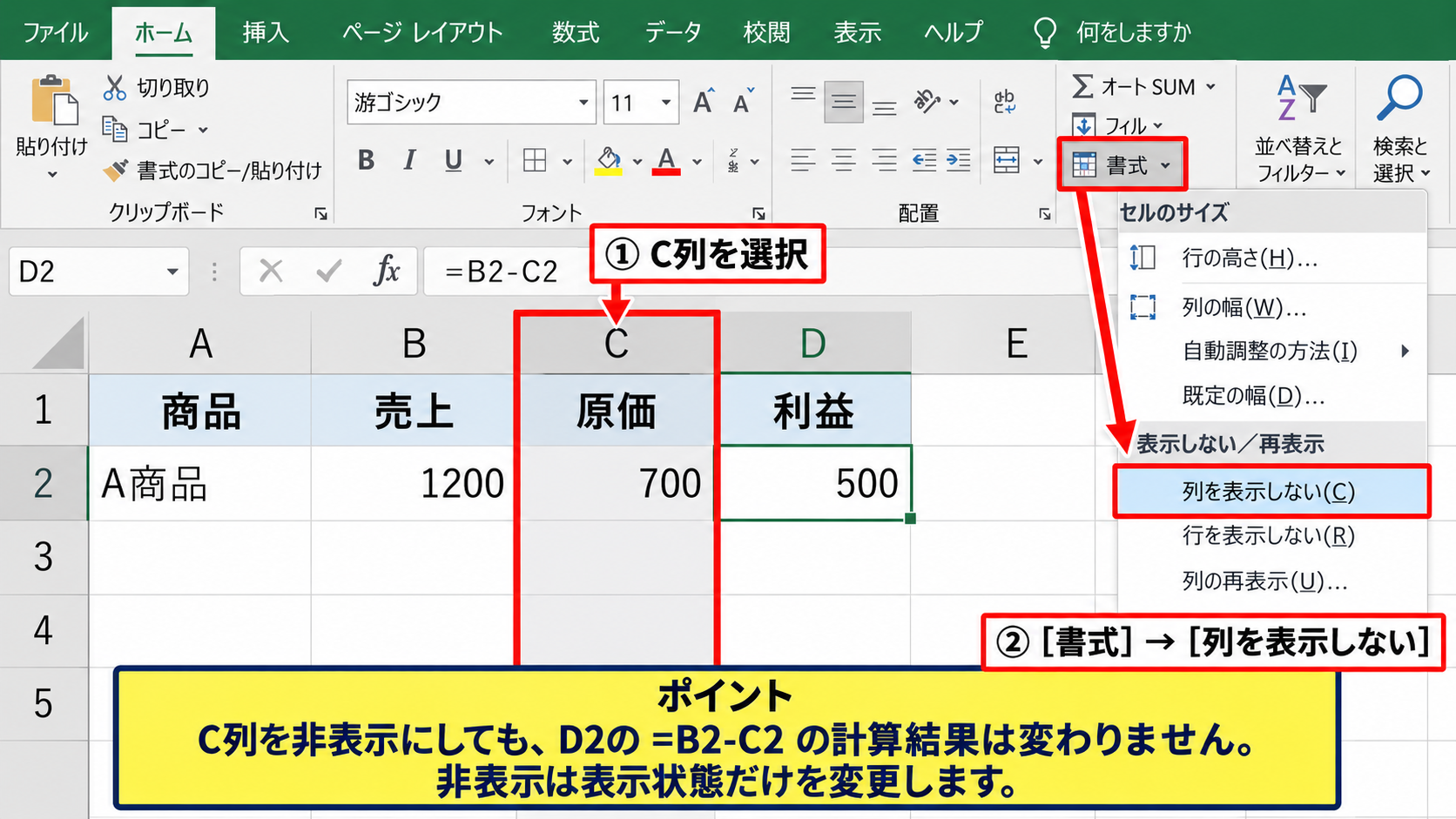This screenshot has height=819, width=1456.
Task: Increase font size with large A
Action: 704,102
